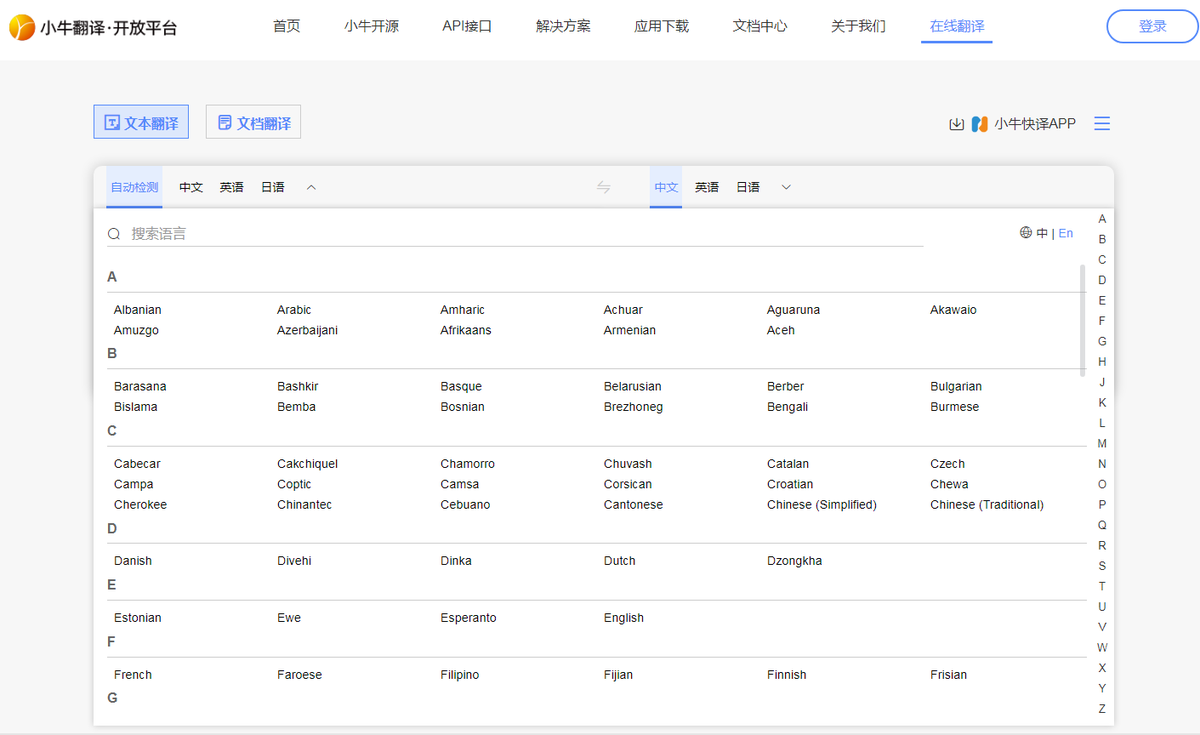The height and width of the screenshot is (735, 1200).
Task: Choose Chinese (Traditional) language
Action: 987,505
